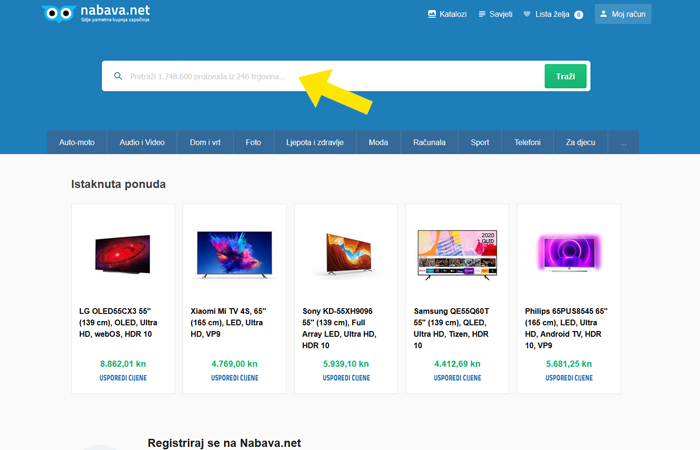Click the price 5.939,10 kn

(x=346, y=364)
